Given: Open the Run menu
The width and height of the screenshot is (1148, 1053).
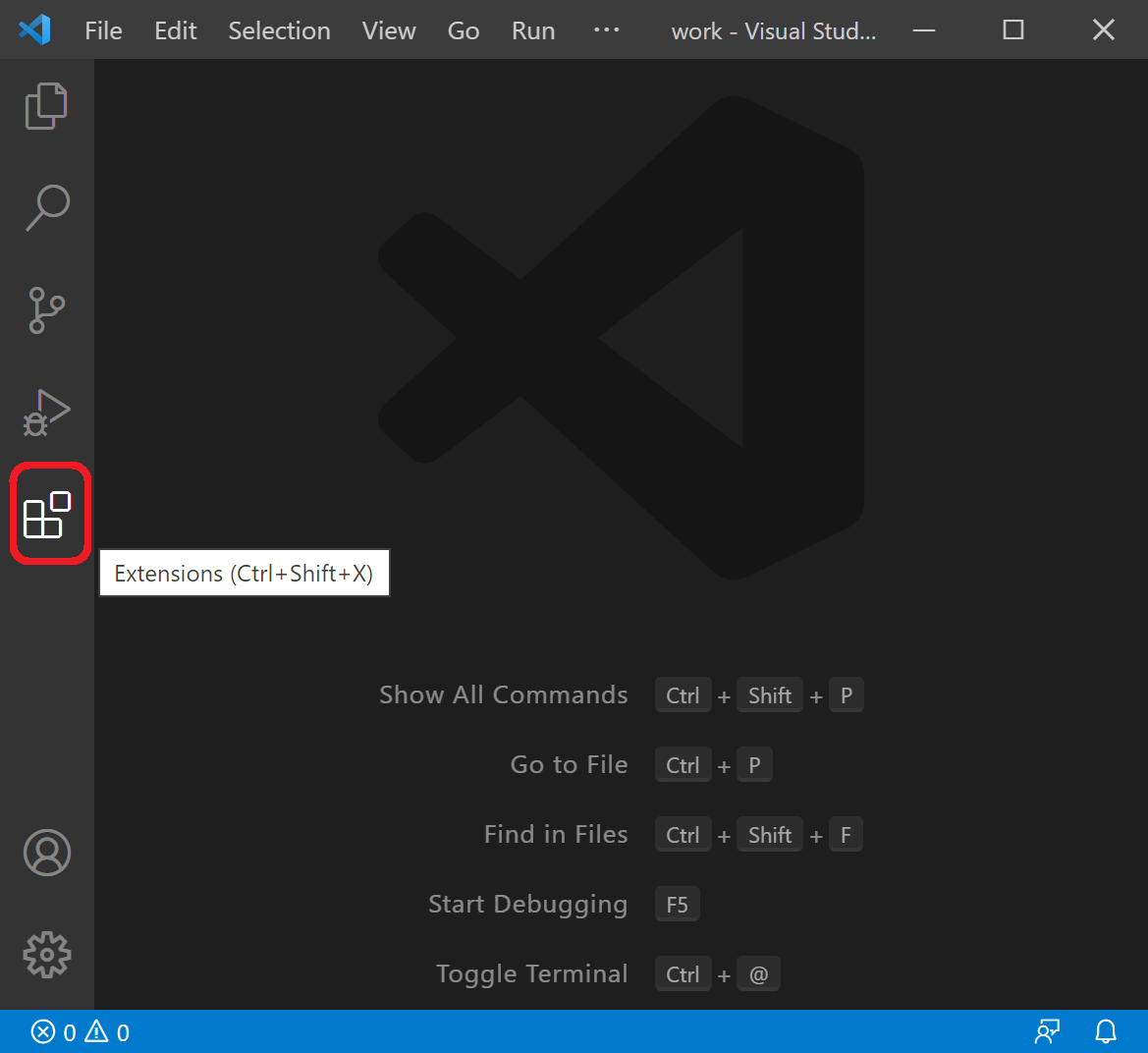Looking at the screenshot, I should [533, 30].
